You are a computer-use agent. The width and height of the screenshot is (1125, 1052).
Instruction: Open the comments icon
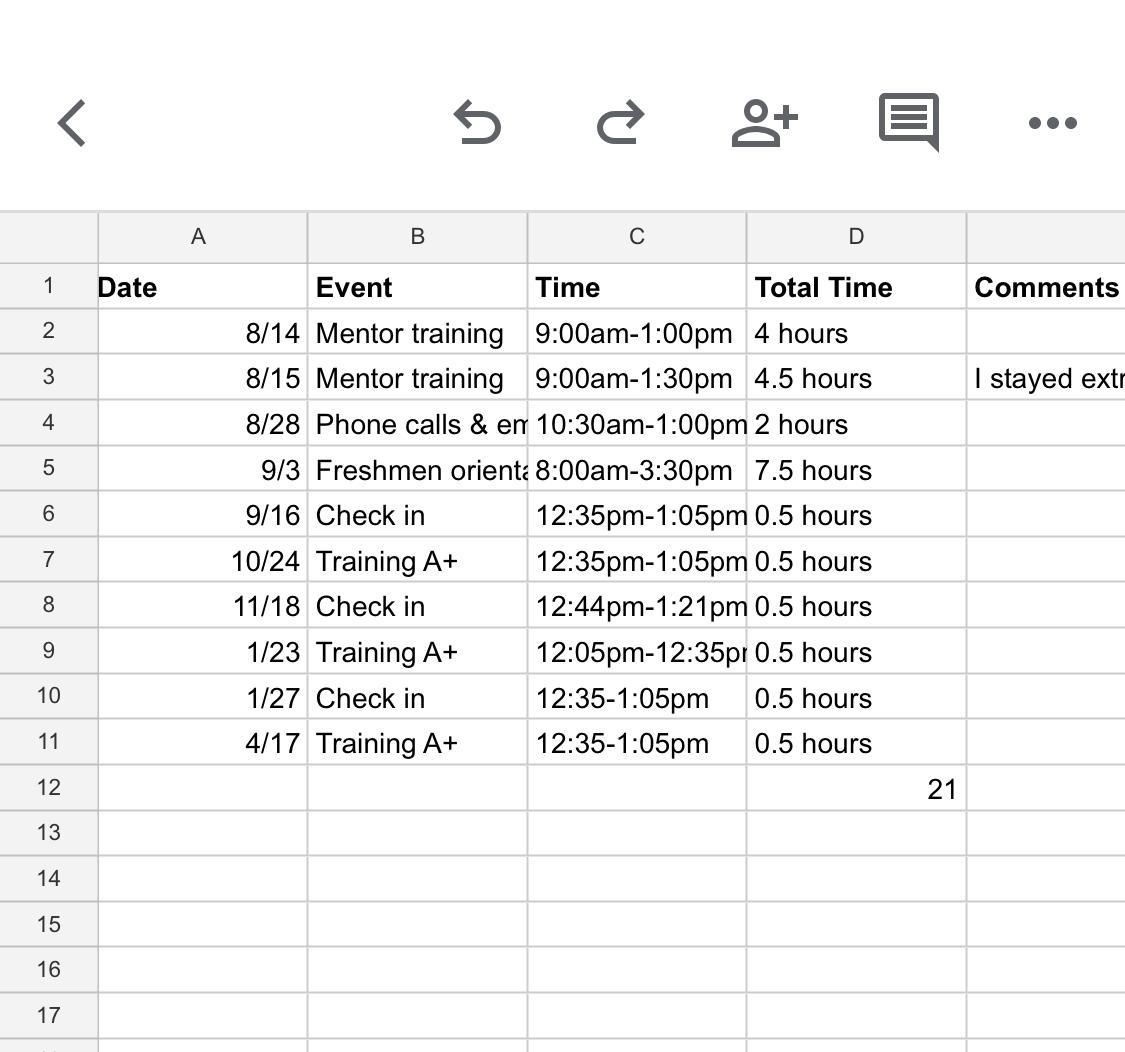pyautogui.click(x=908, y=122)
